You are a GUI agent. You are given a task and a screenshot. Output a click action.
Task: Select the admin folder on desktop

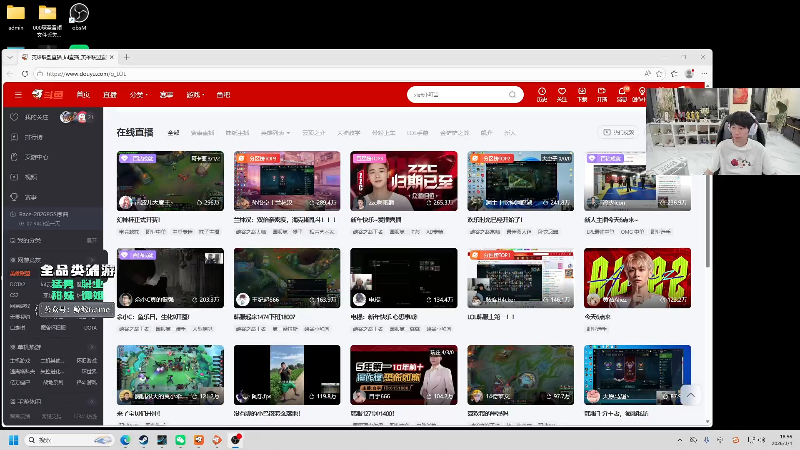click(16, 17)
